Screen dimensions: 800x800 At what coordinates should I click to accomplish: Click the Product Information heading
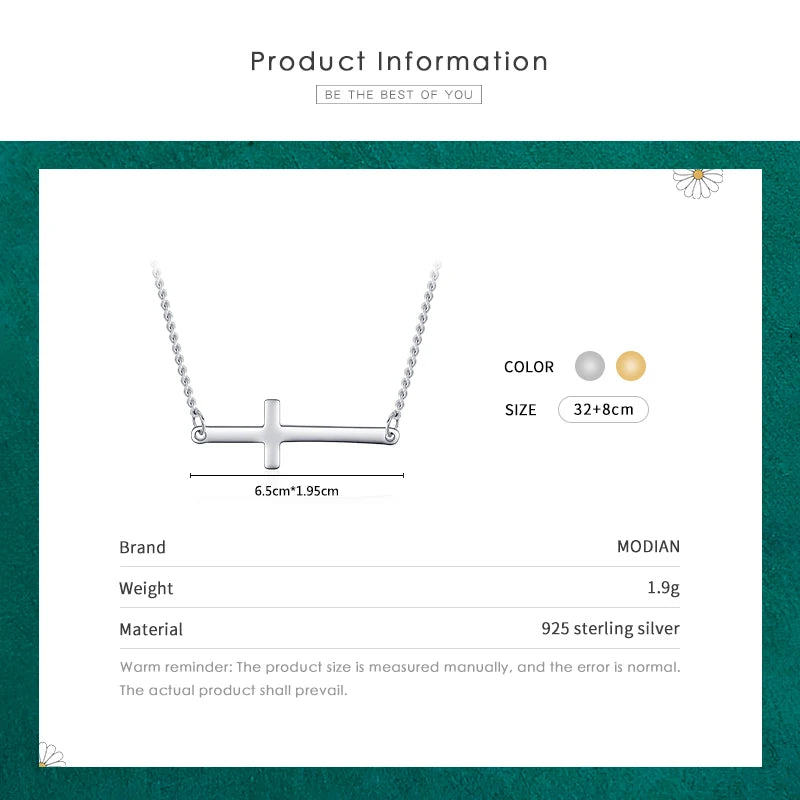[x=399, y=61]
